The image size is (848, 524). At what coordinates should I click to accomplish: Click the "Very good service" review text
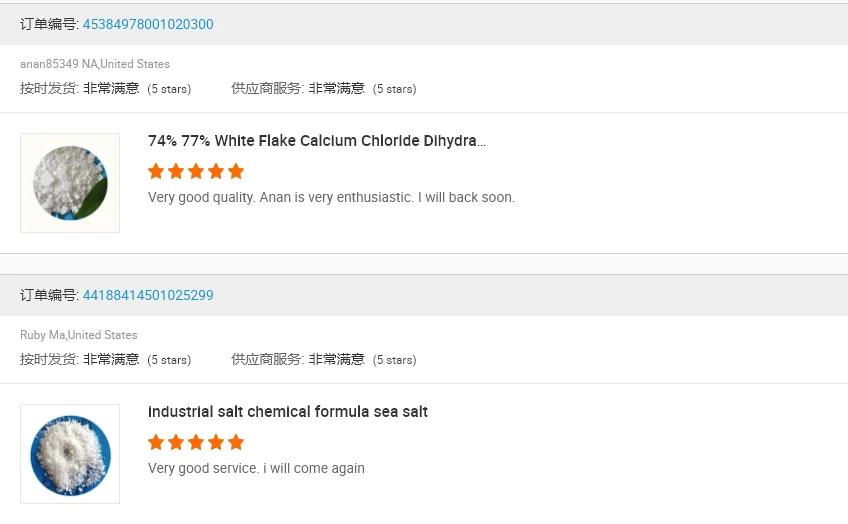256,468
